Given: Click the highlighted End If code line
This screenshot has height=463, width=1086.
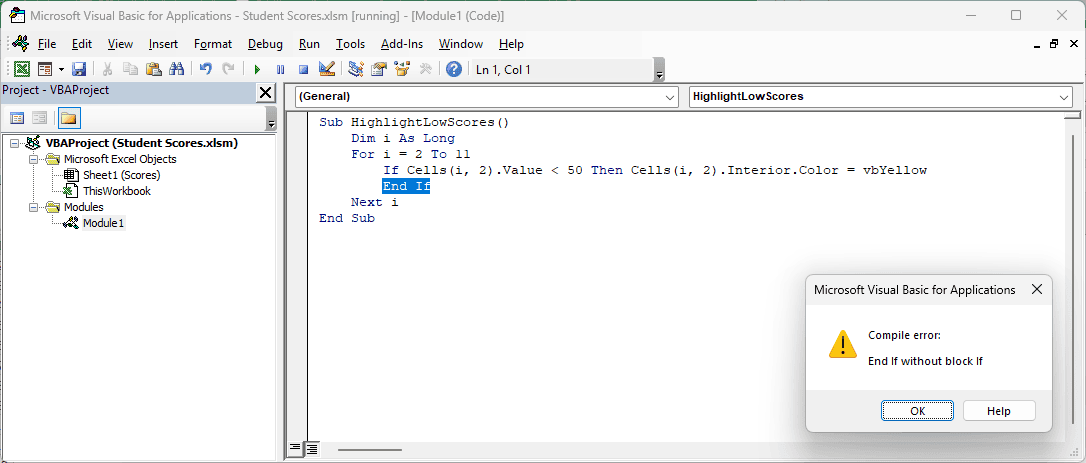Looking at the screenshot, I should (x=406, y=186).
